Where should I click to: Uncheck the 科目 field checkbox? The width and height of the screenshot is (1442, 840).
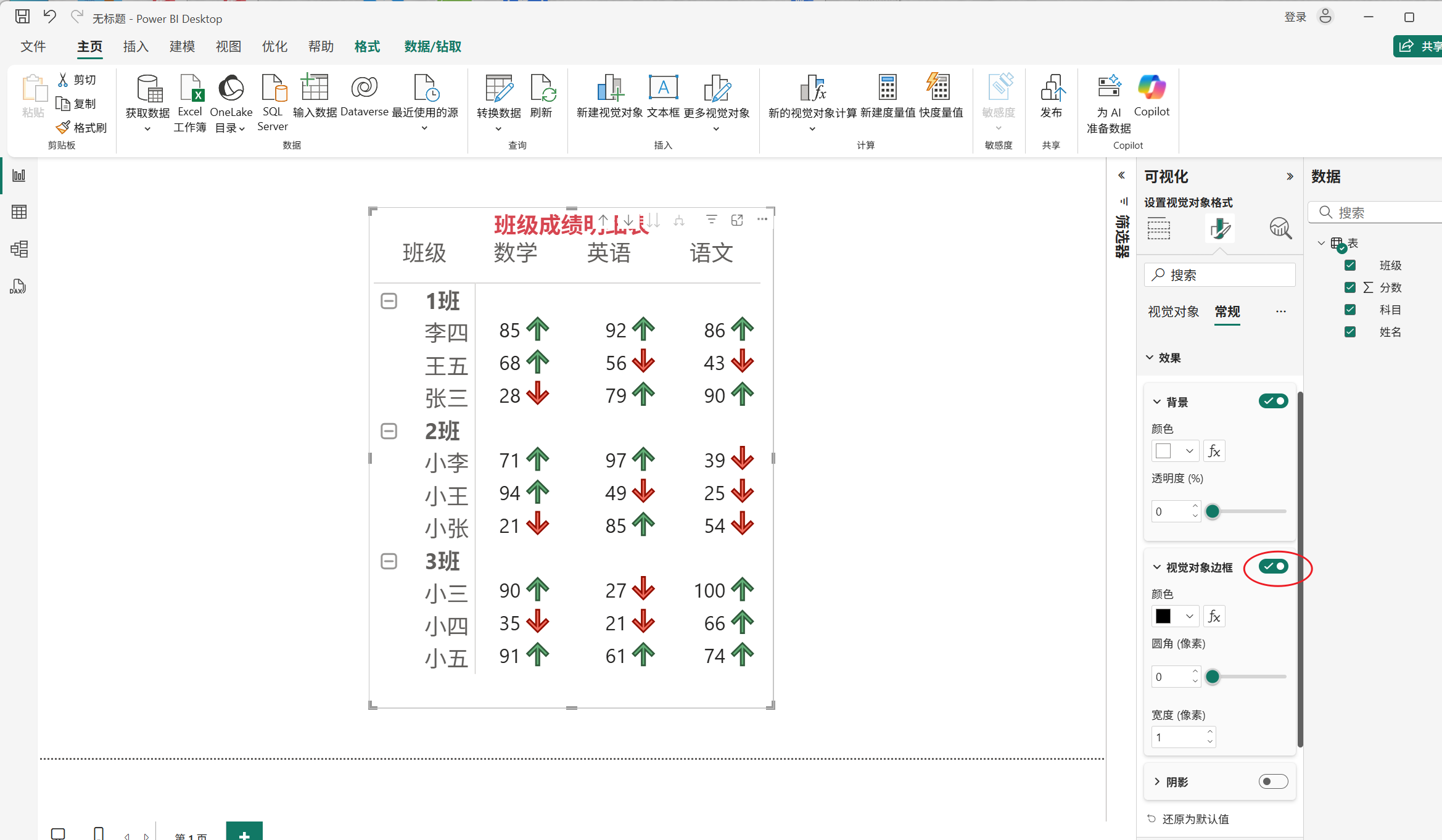[1350, 310]
